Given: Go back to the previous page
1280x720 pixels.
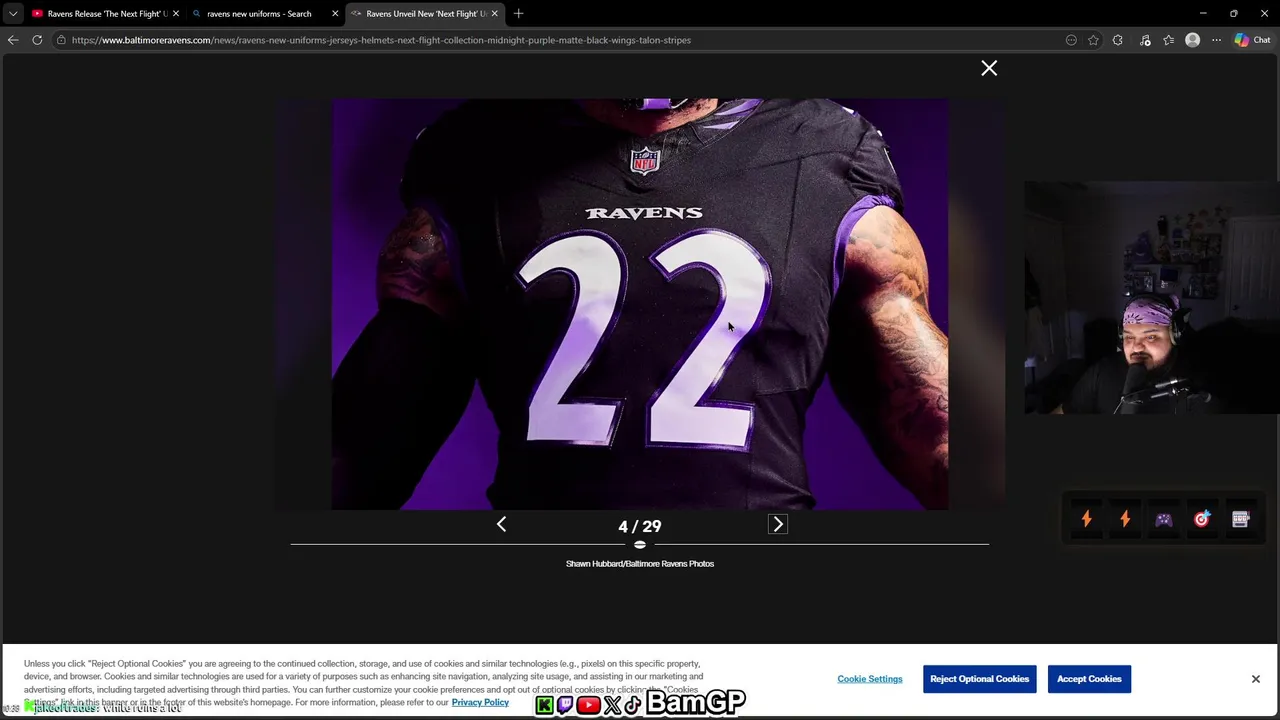Looking at the screenshot, I should [x=13, y=40].
